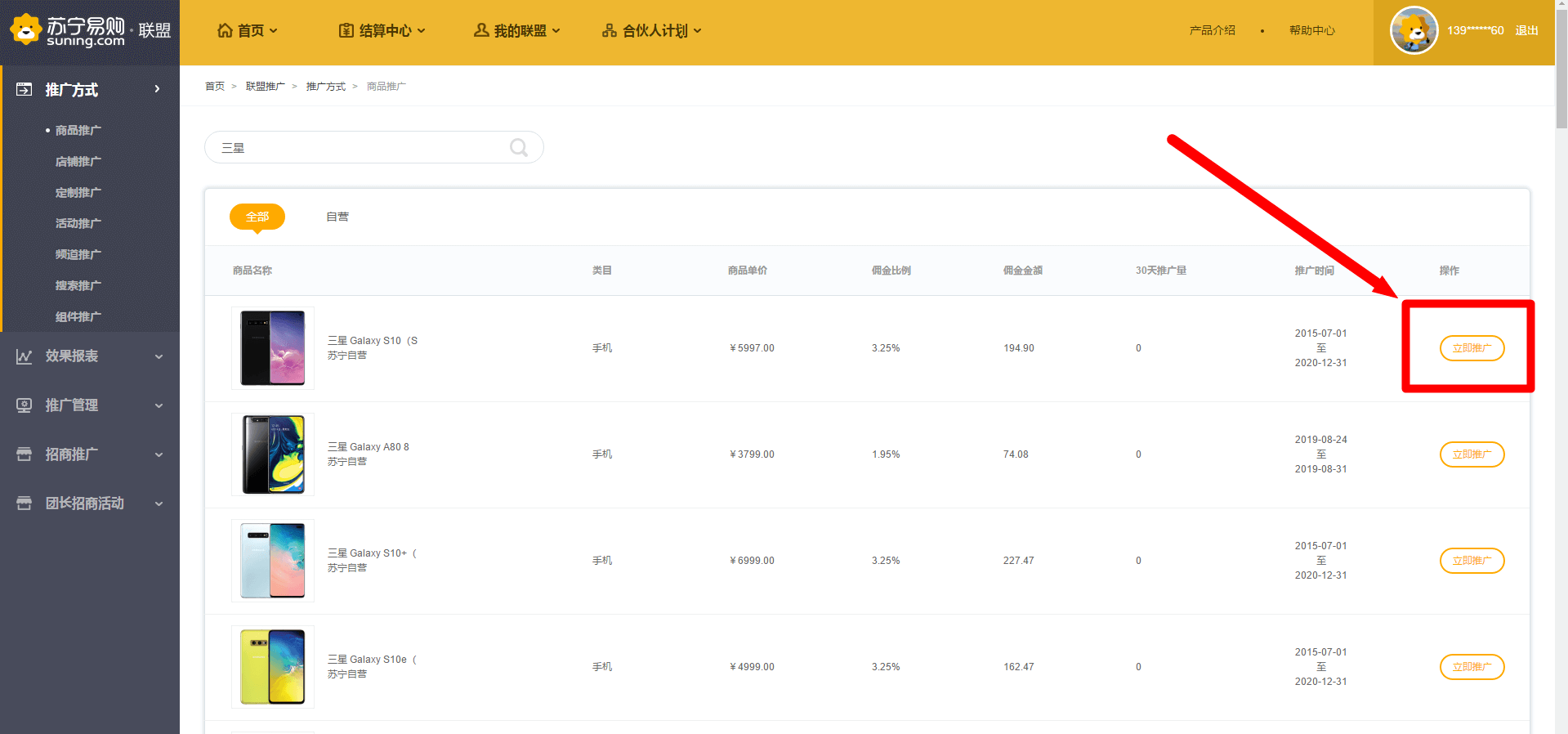Collapse the 推广方式 sidebar arrow
The image size is (1568, 734).
[158, 89]
